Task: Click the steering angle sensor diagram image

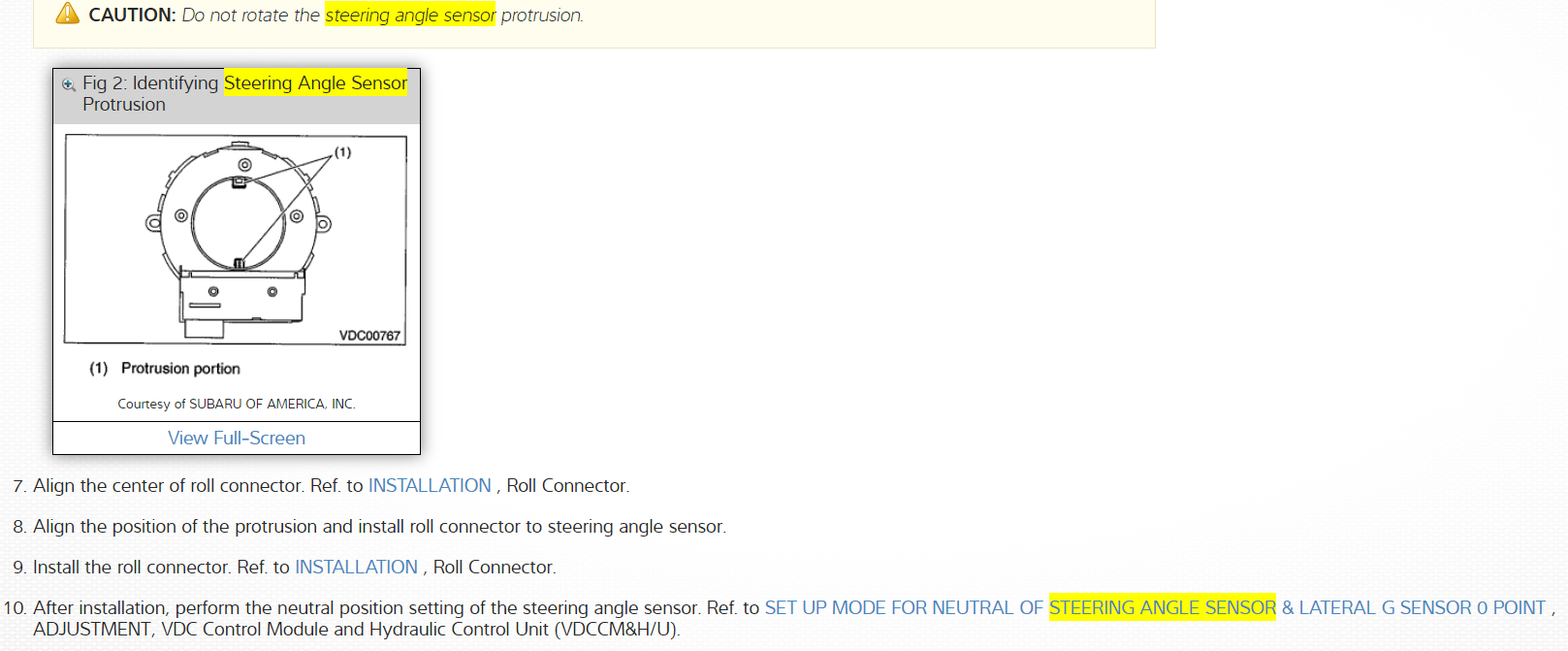Action: point(235,239)
